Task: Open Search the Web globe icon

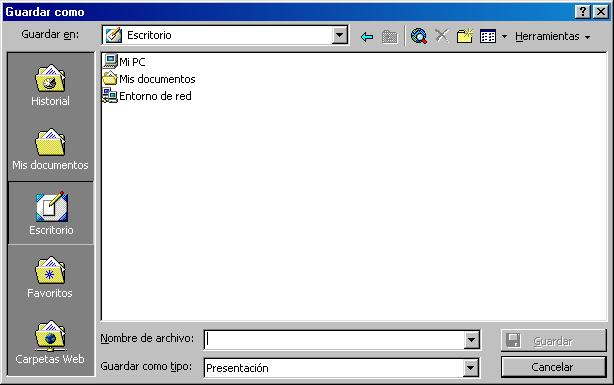Action: 419,36
